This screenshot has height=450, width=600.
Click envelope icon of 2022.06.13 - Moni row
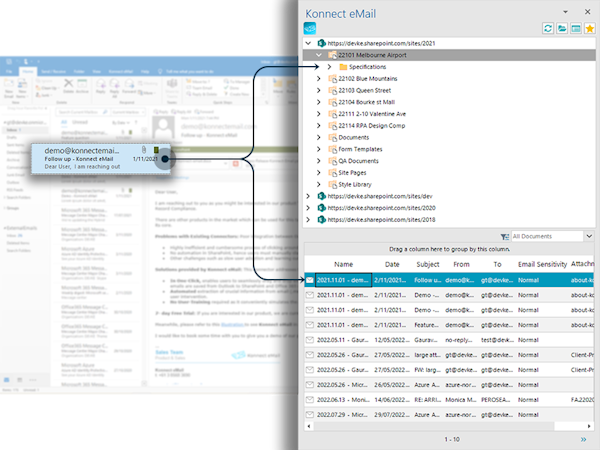pos(310,399)
